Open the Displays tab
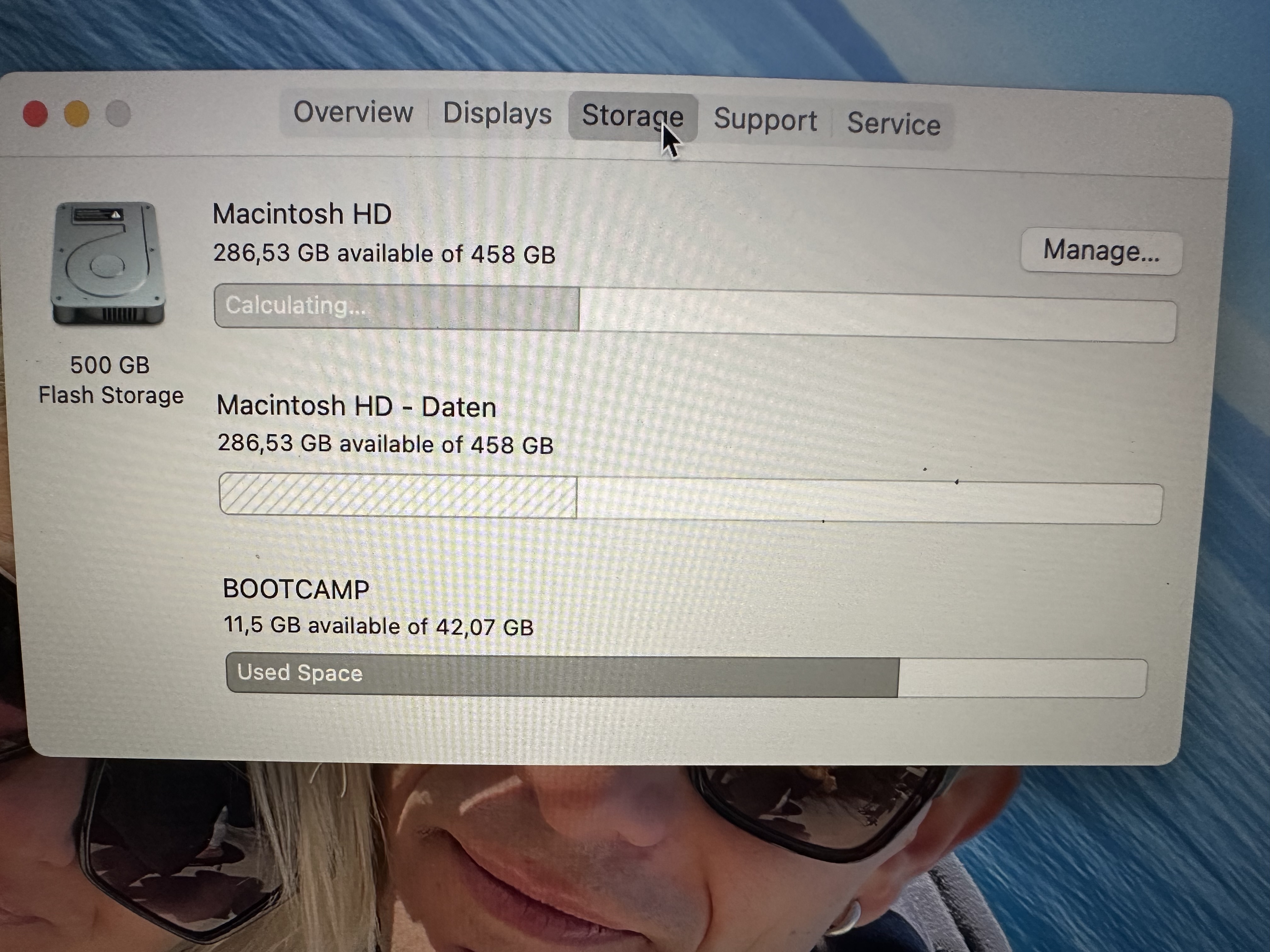Screen dimensions: 1270x952 pyautogui.click(x=497, y=114)
